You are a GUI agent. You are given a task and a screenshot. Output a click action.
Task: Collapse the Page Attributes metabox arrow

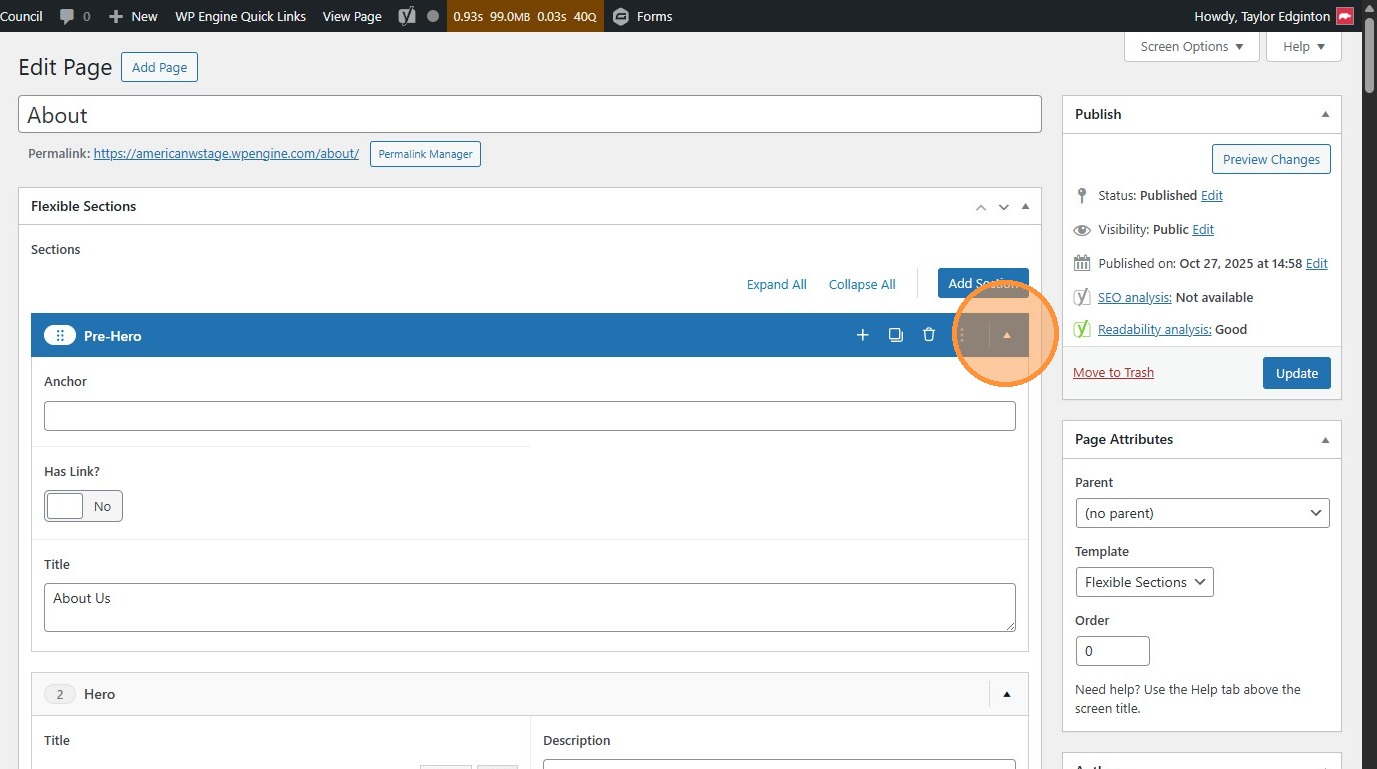[x=1325, y=439]
